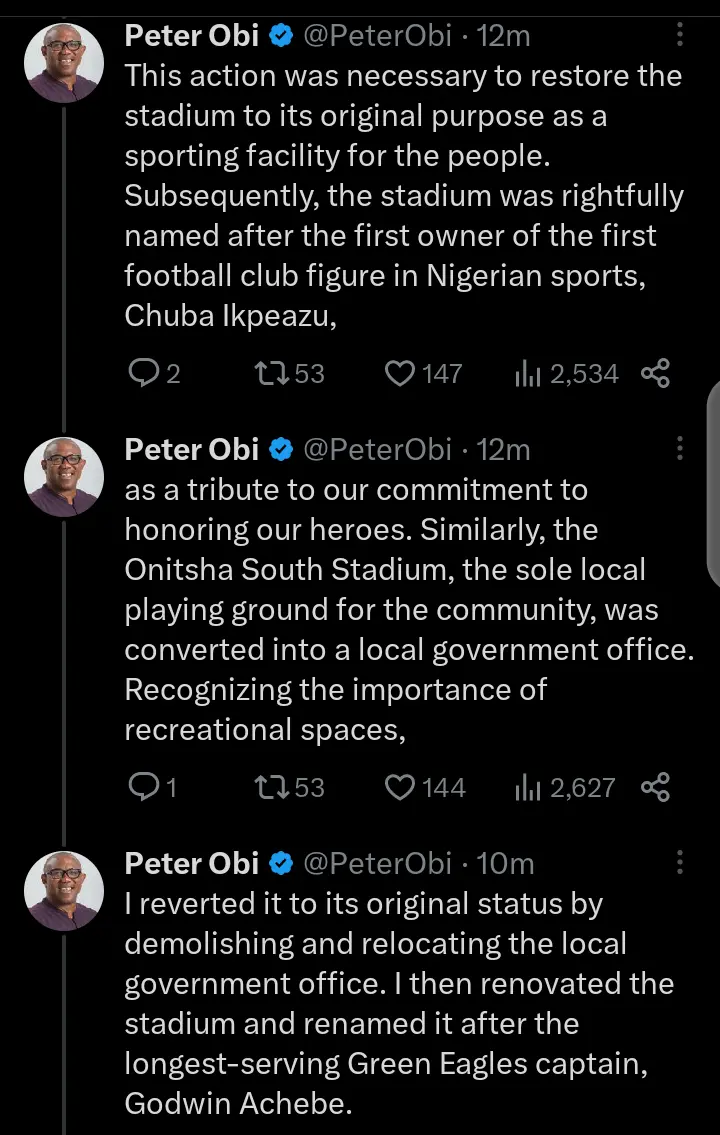720x1135 pixels.
Task: Share the first tweet mentioning Chuba Ikpeazu
Action: coord(654,374)
